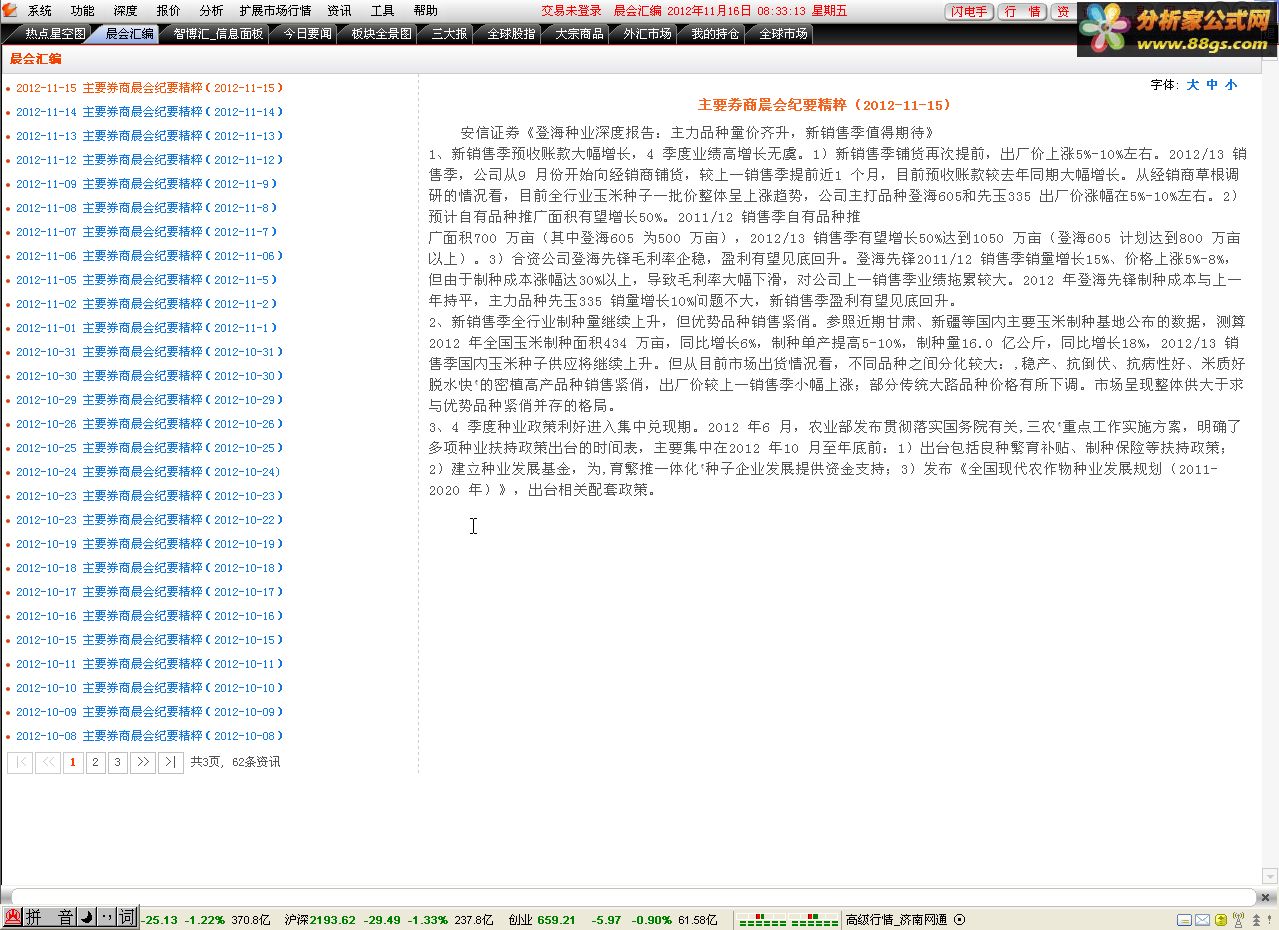Switch to the 全球市场 tab

[783, 34]
